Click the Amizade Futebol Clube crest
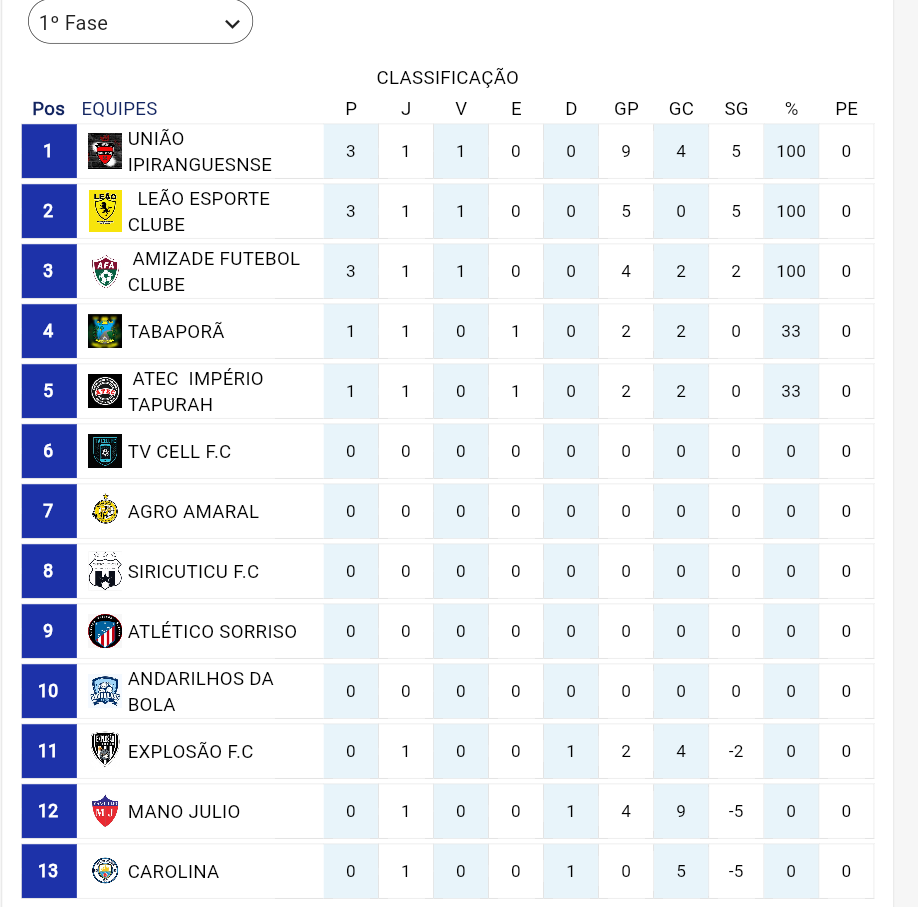The image size is (918, 907). pos(105,271)
